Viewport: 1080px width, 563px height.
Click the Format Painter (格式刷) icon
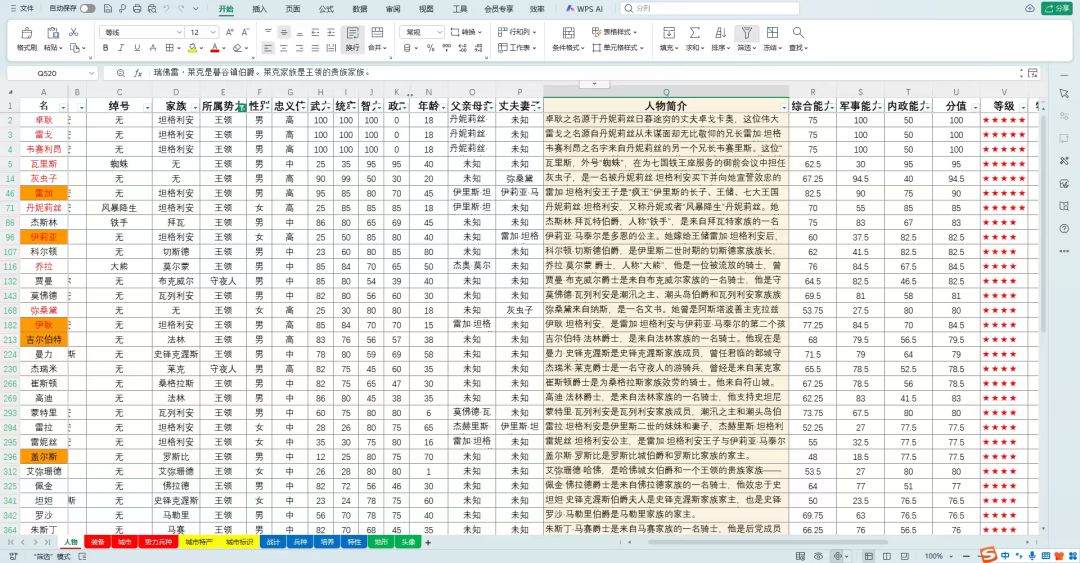pyautogui.click(x=26, y=33)
